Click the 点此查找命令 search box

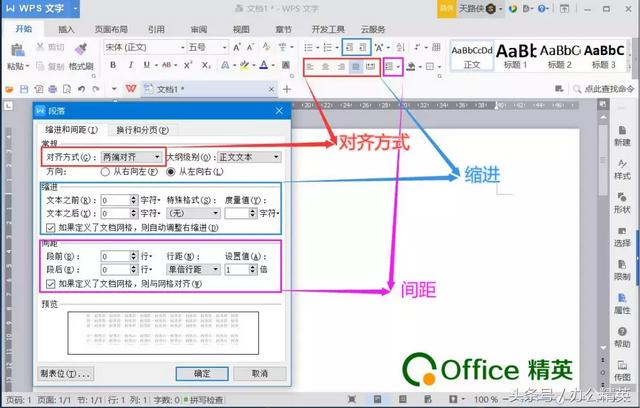pyautogui.click(x=604, y=89)
